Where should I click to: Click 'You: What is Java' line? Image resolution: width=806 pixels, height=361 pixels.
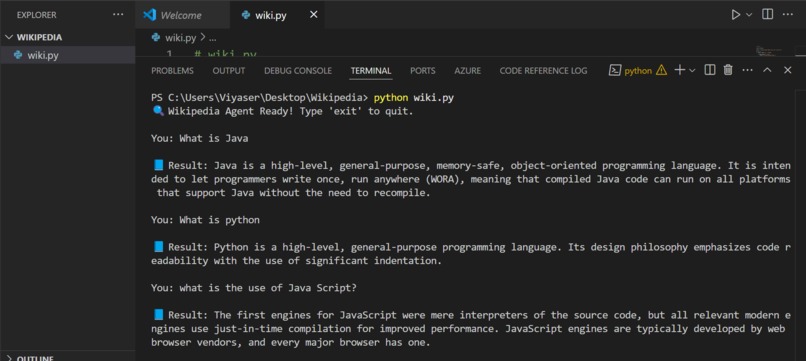(x=199, y=138)
